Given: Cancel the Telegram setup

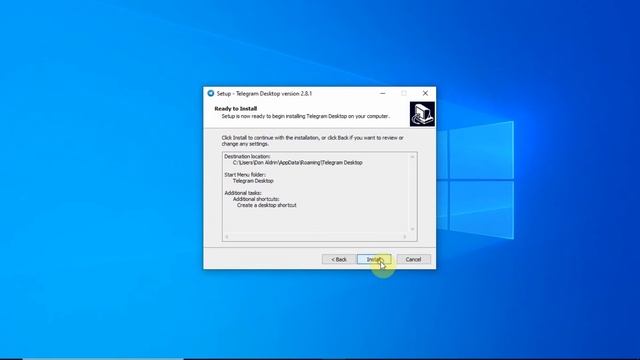Looking at the screenshot, I should (x=413, y=259).
